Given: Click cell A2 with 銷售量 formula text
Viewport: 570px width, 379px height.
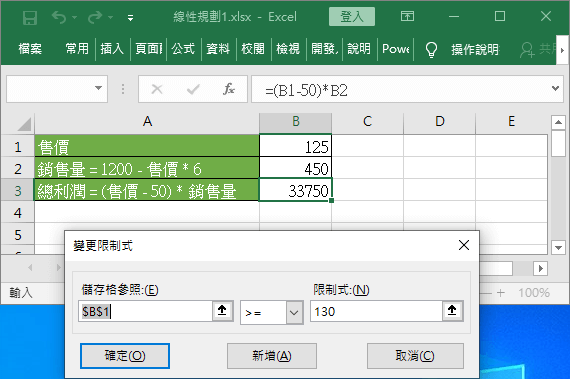Looking at the screenshot, I should pos(147,169).
